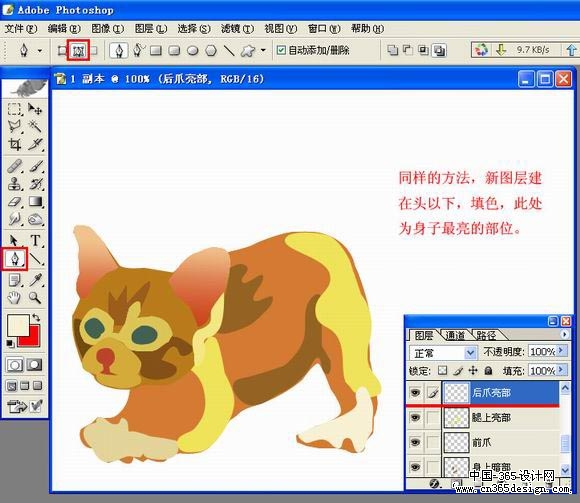
Task: Click the Paths mode icon in options bar
Action: coord(78,50)
